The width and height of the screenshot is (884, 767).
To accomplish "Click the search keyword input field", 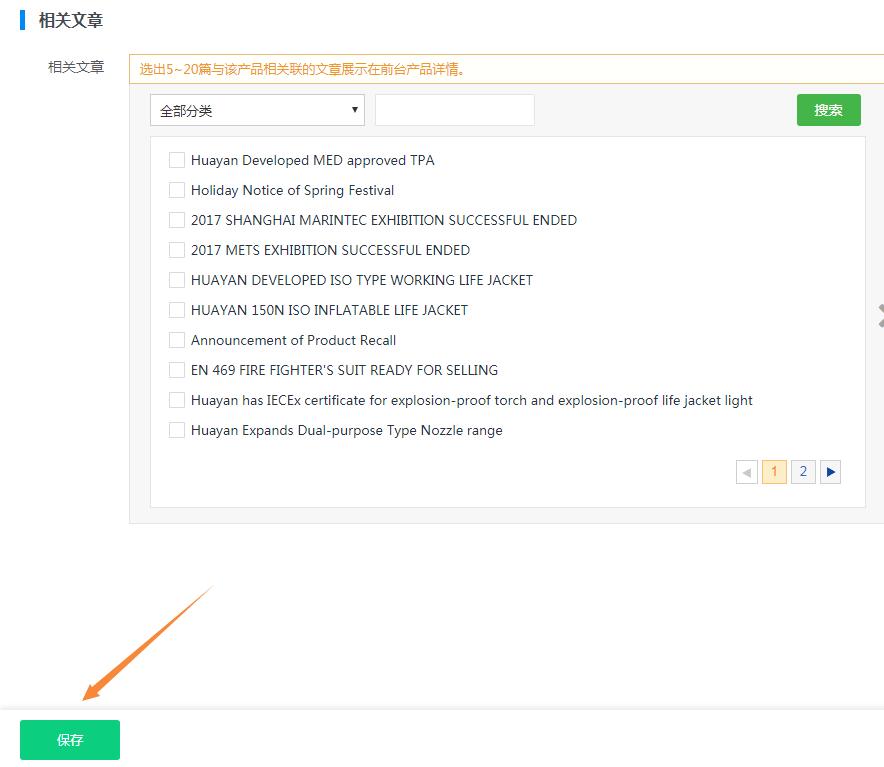I will pos(455,111).
